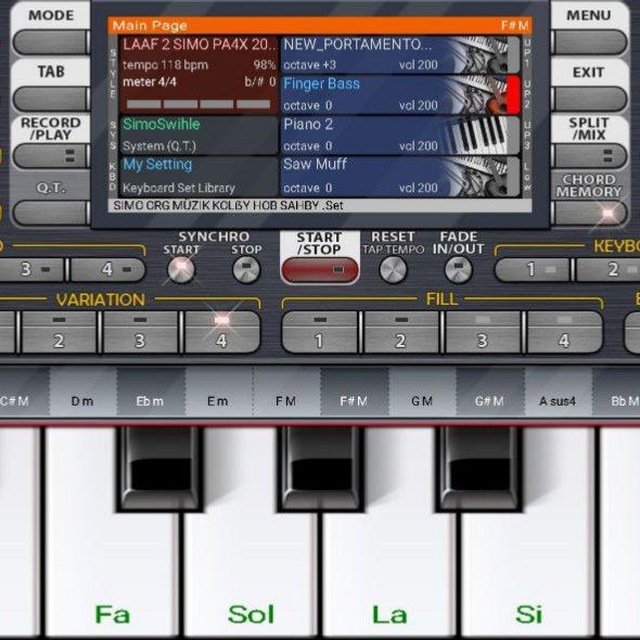
Task: Play the A sus4 chord pad
Action: 558,392
